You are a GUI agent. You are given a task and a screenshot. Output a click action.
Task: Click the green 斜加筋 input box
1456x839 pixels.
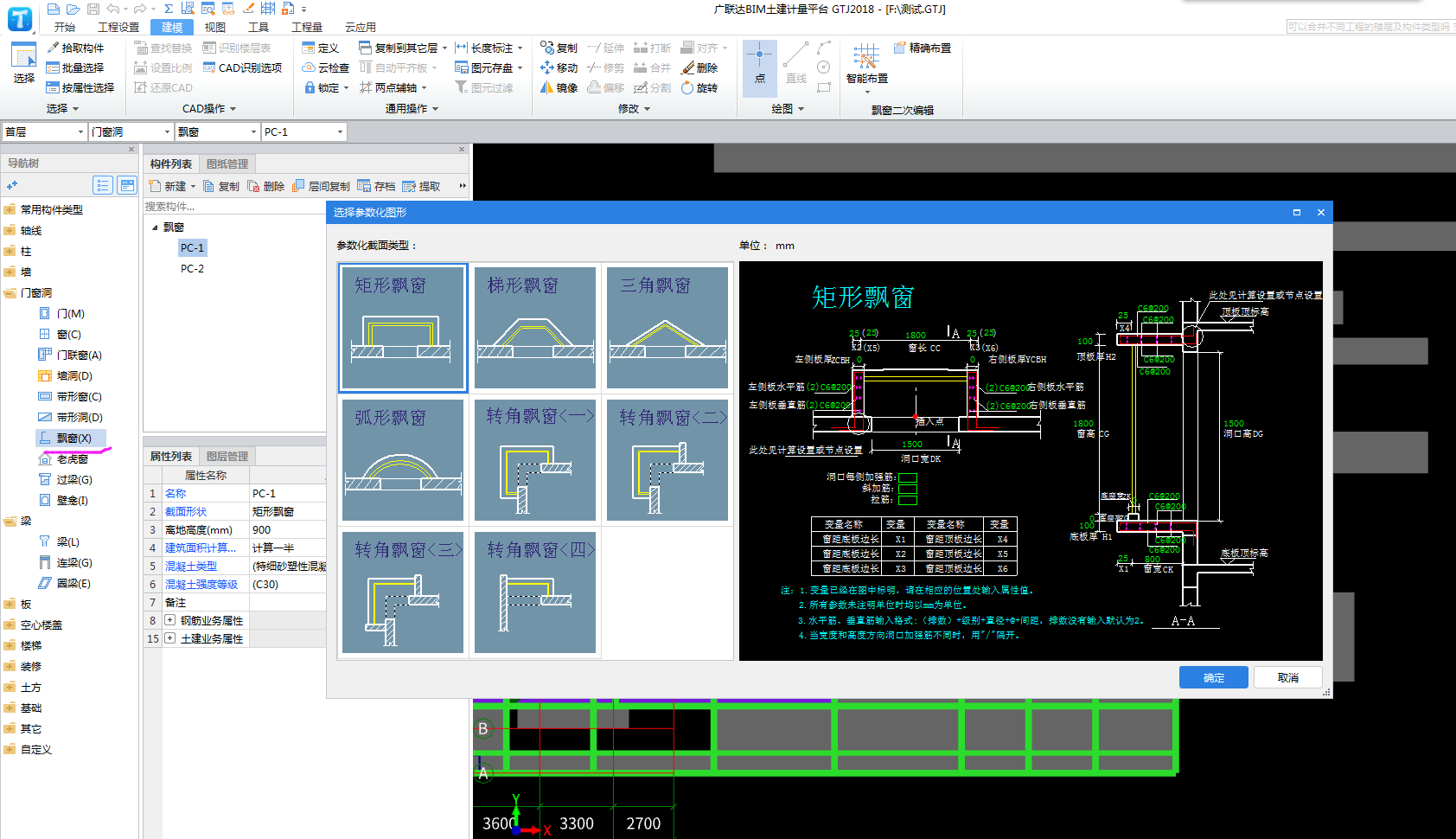click(908, 489)
